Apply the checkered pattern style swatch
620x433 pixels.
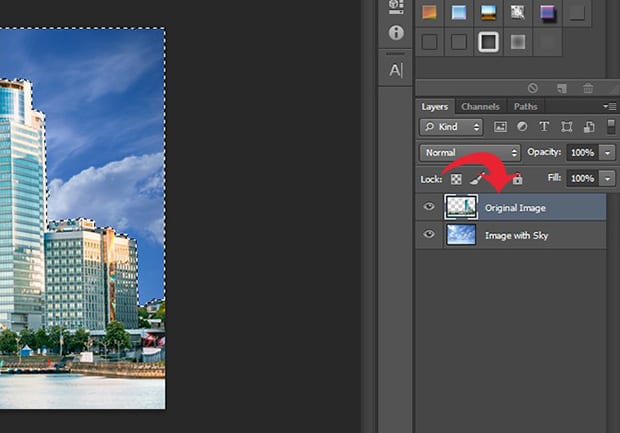click(518, 12)
